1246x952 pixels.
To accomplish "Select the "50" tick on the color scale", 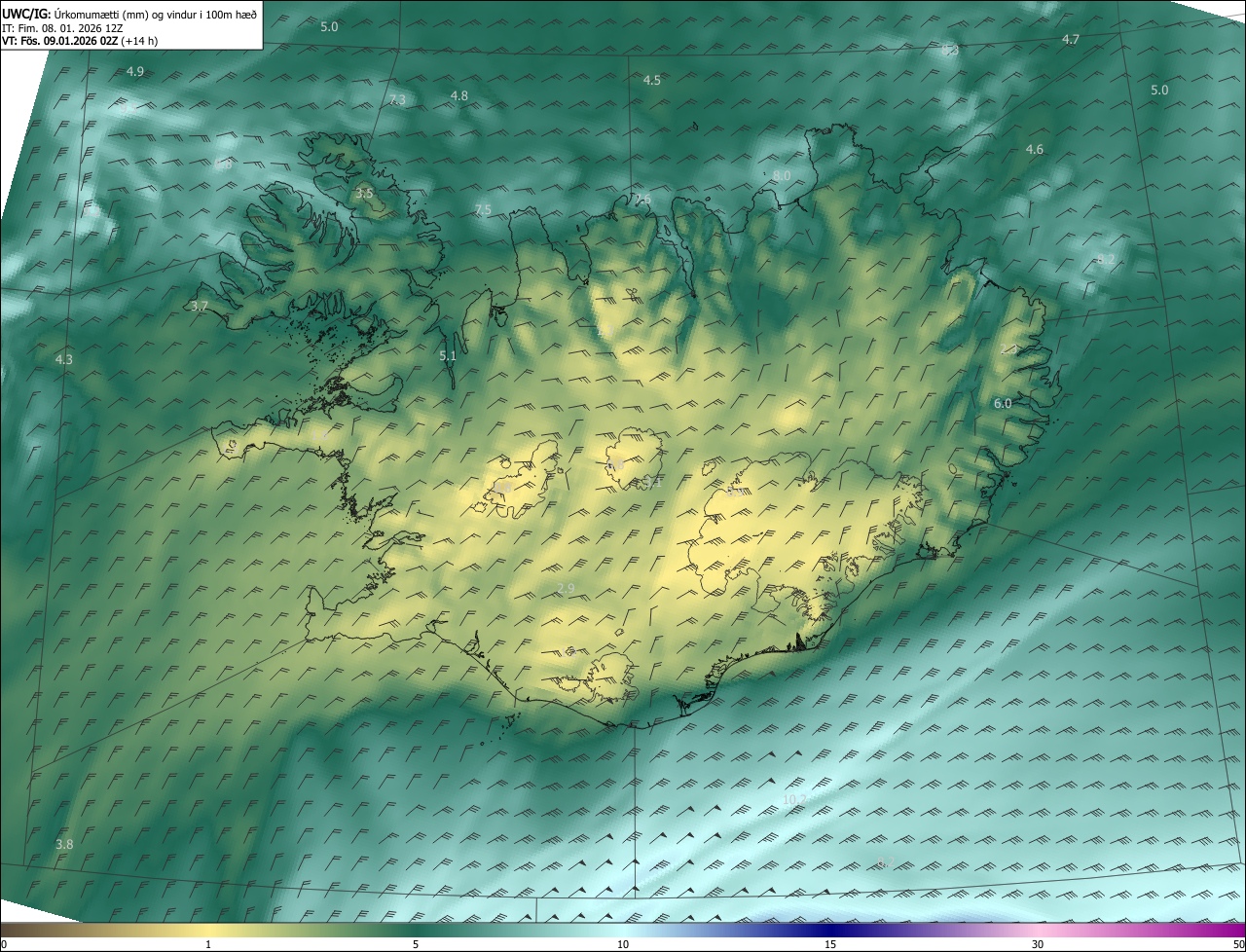I will coord(1238,944).
